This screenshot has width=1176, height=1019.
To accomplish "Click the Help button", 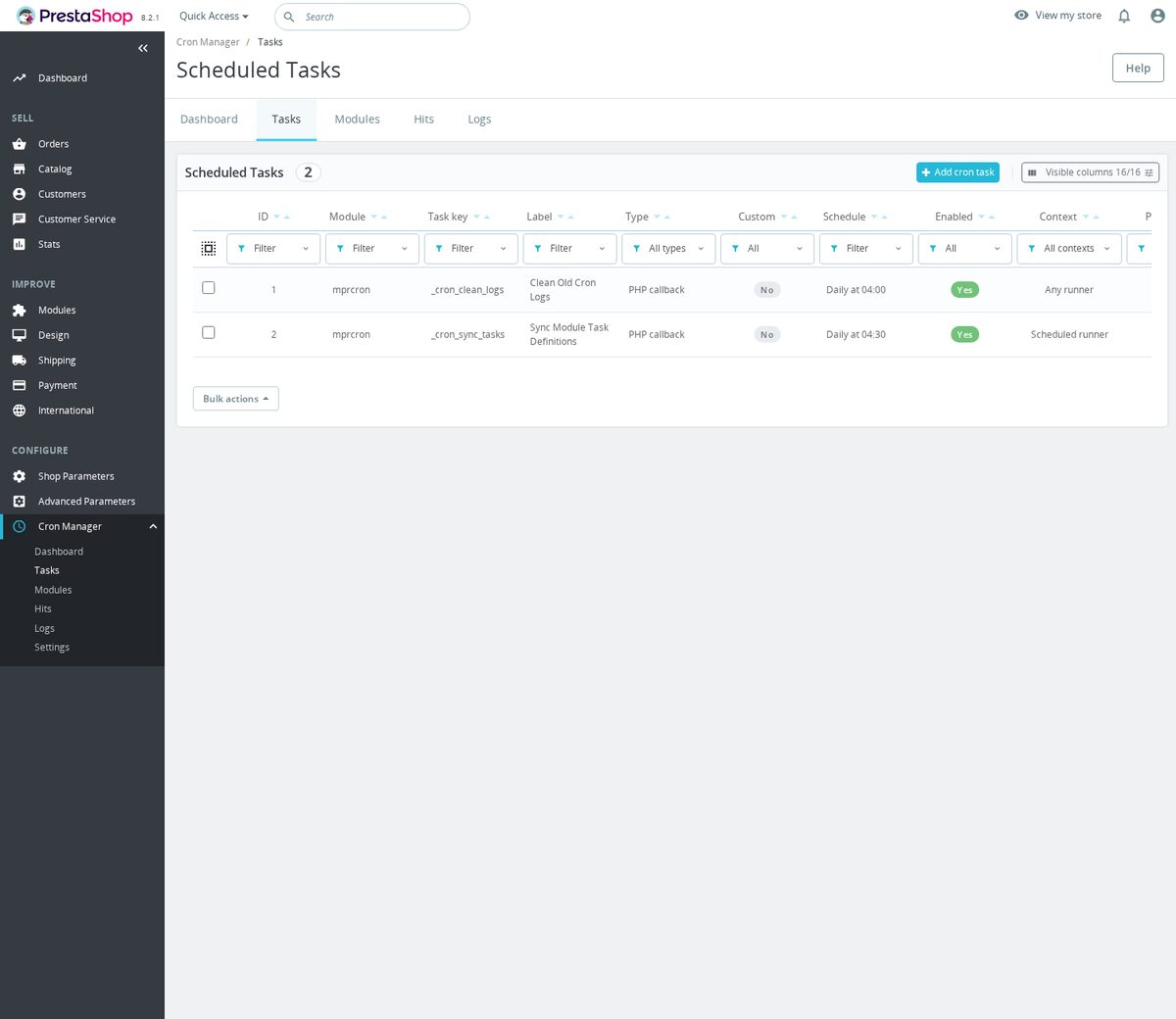I will 1138,69.
